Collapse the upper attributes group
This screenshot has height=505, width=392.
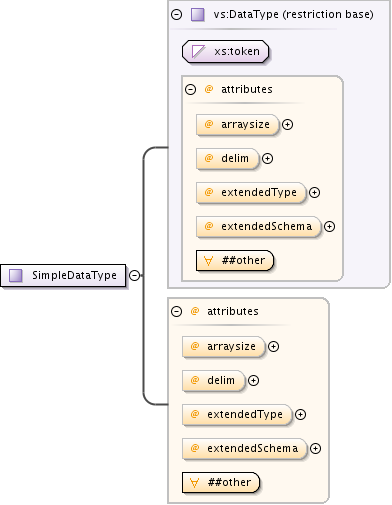click(190, 89)
